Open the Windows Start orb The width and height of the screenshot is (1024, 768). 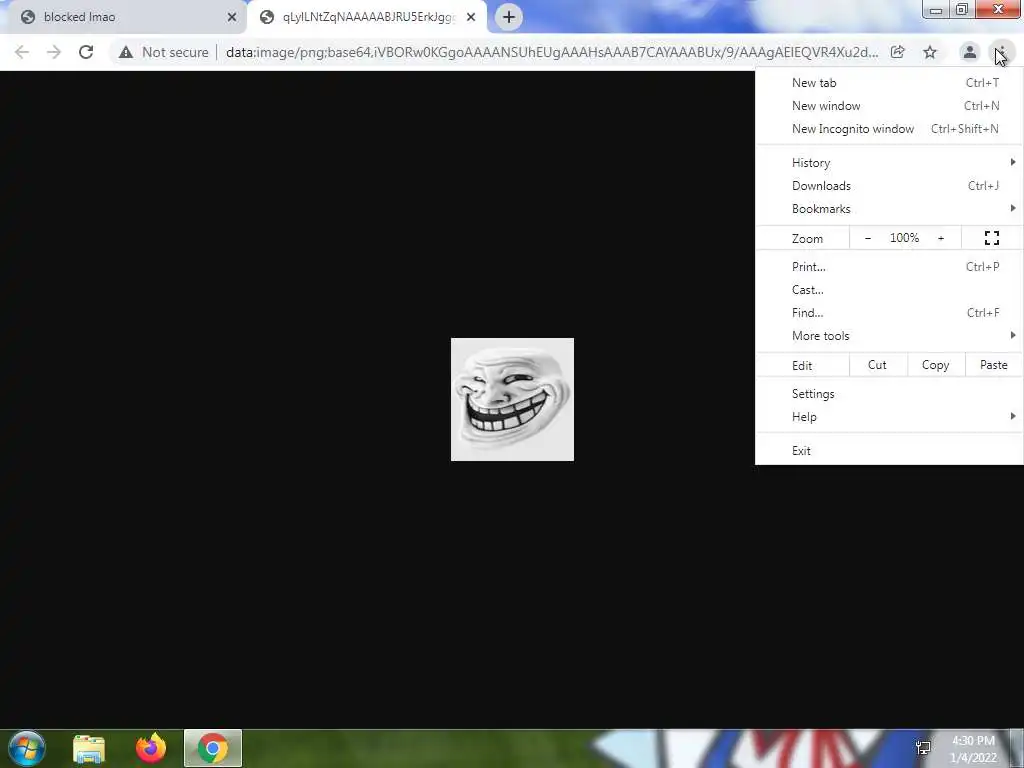[27, 748]
